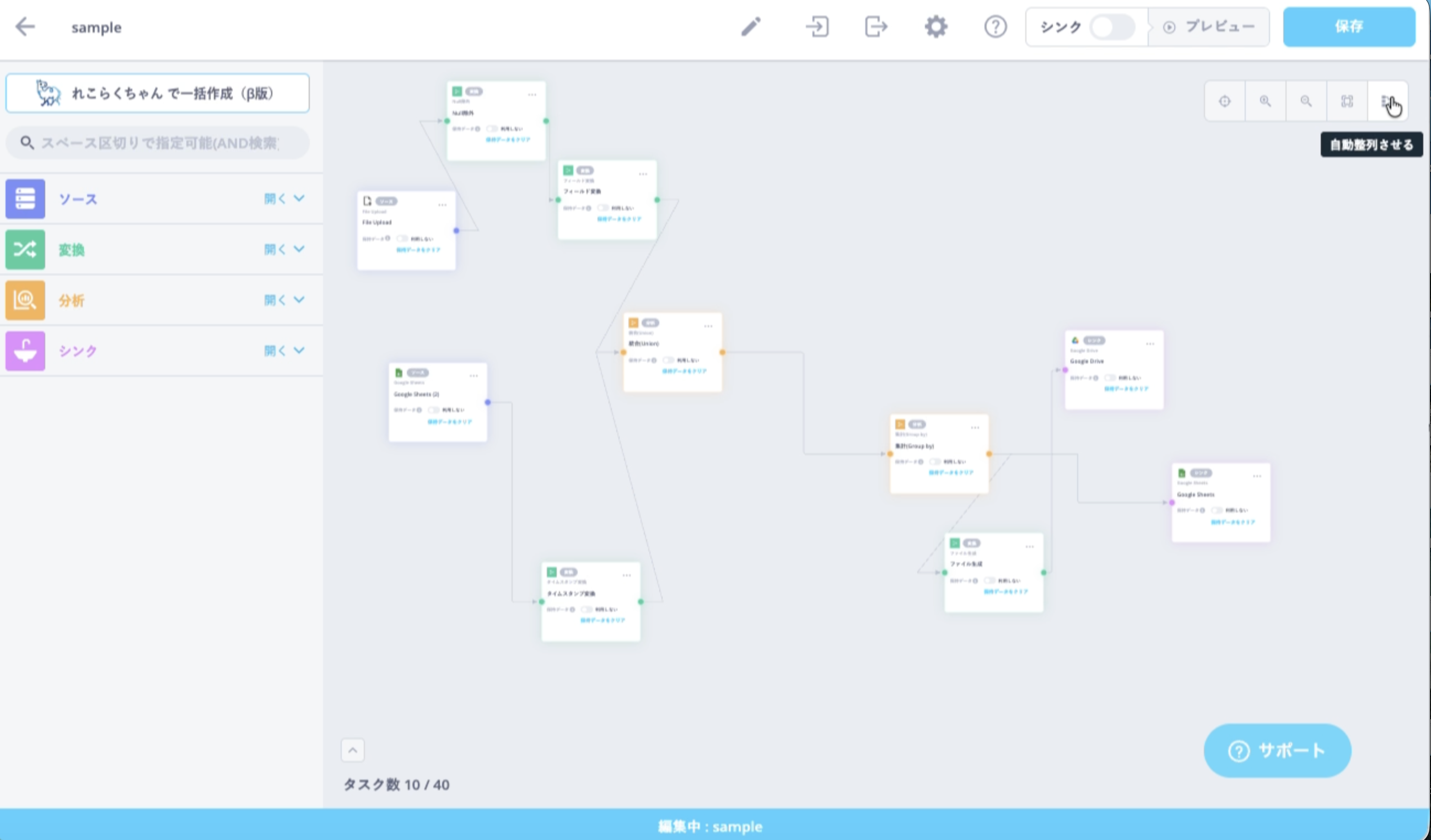Image resolution: width=1431 pixels, height=840 pixels.
Task: Click the center canvas crosshair icon
Action: pyautogui.click(x=1225, y=101)
